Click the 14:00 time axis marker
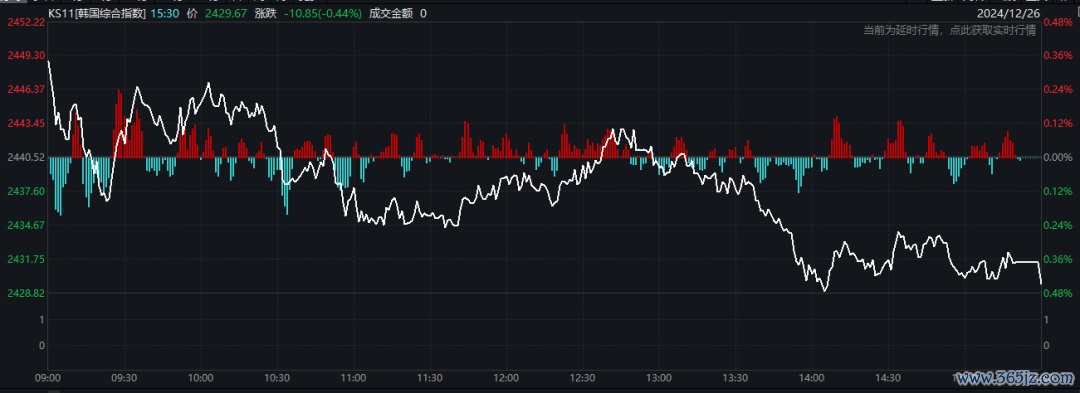Image resolution: width=1080 pixels, height=393 pixels. 812,377
